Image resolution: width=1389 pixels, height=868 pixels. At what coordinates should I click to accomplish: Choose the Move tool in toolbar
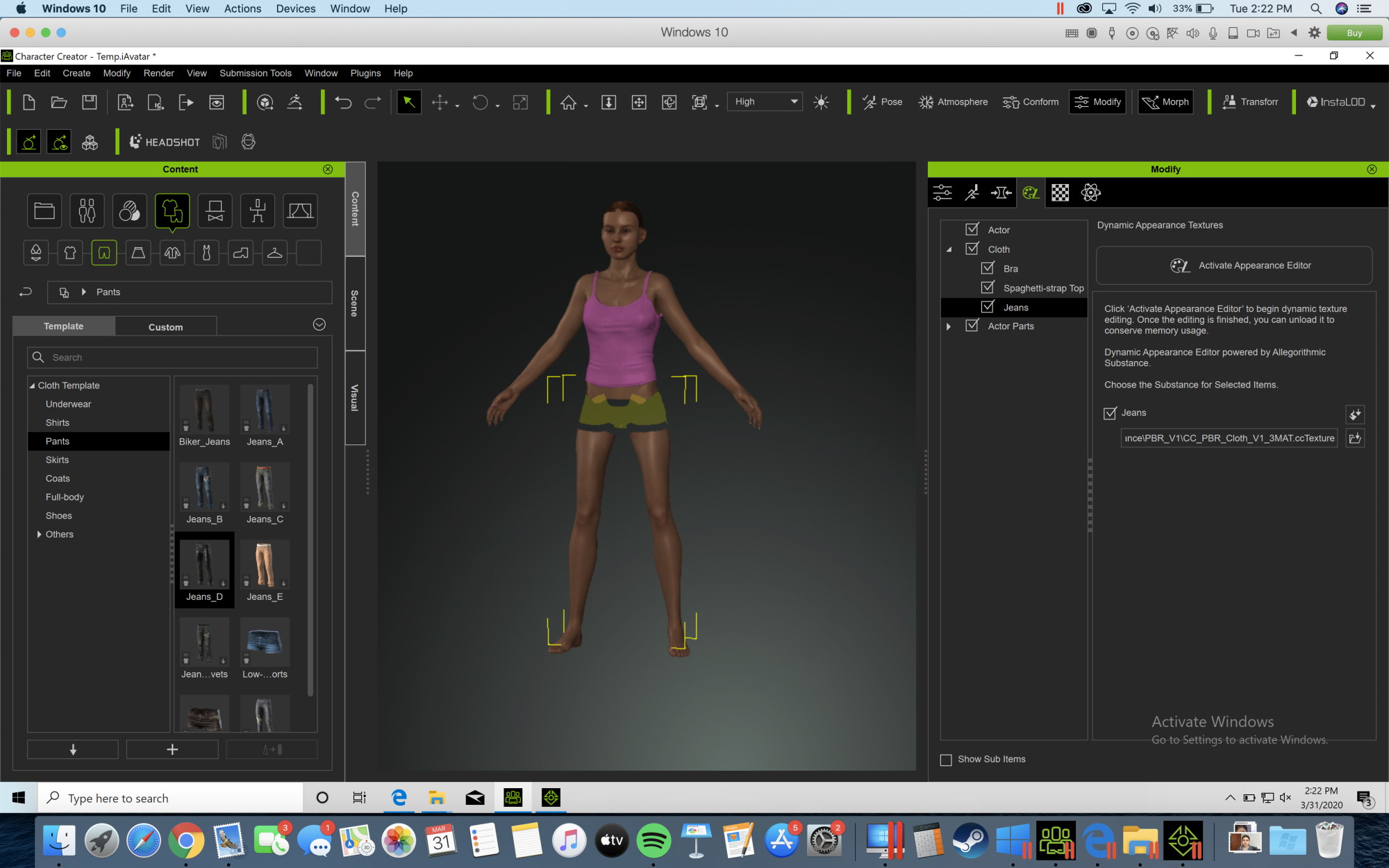pyautogui.click(x=440, y=102)
